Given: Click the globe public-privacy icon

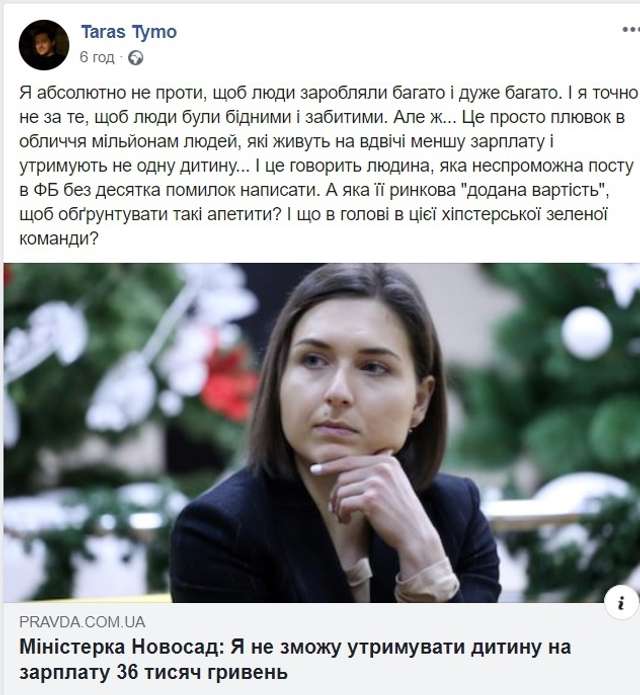Looking at the screenshot, I should 135,58.
